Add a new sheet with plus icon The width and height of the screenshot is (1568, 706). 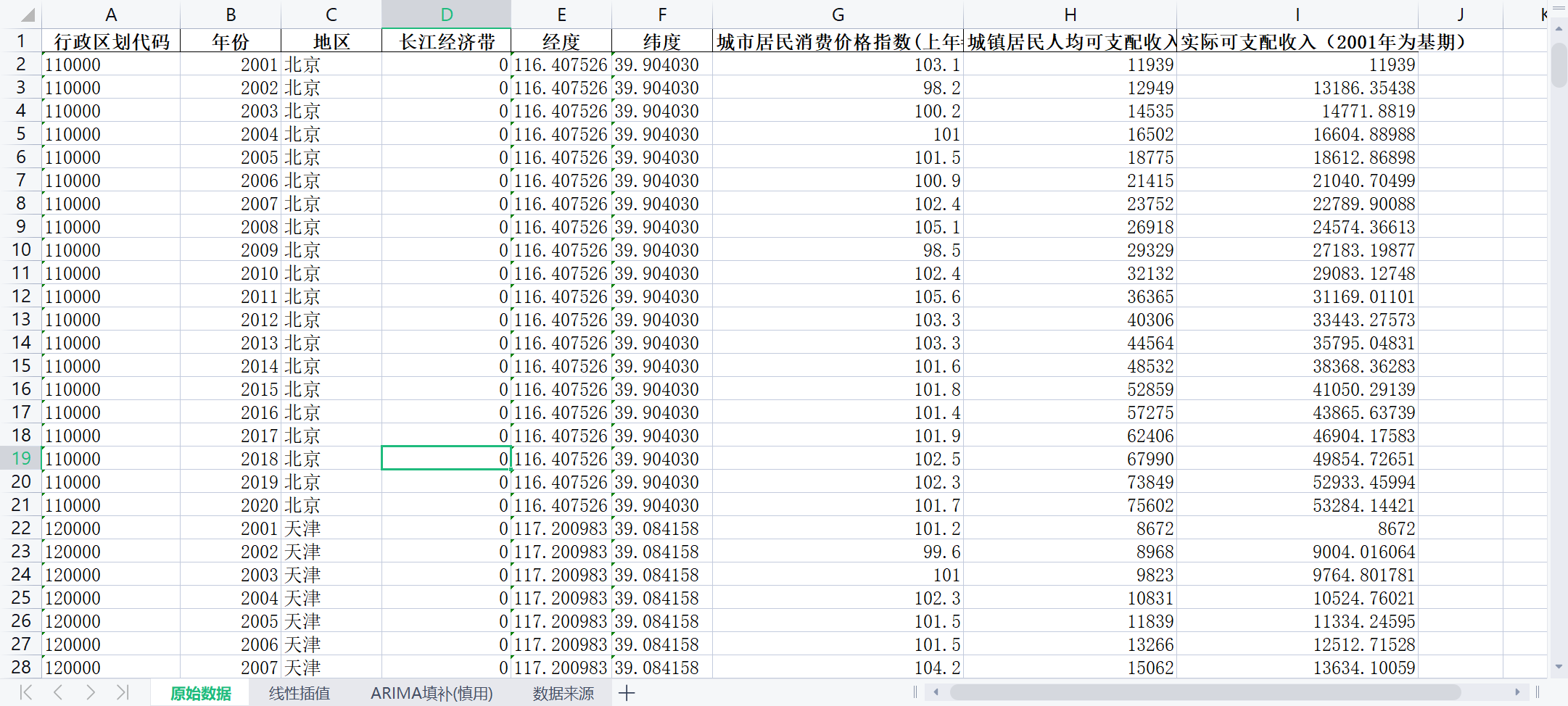pyautogui.click(x=627, y=694)
